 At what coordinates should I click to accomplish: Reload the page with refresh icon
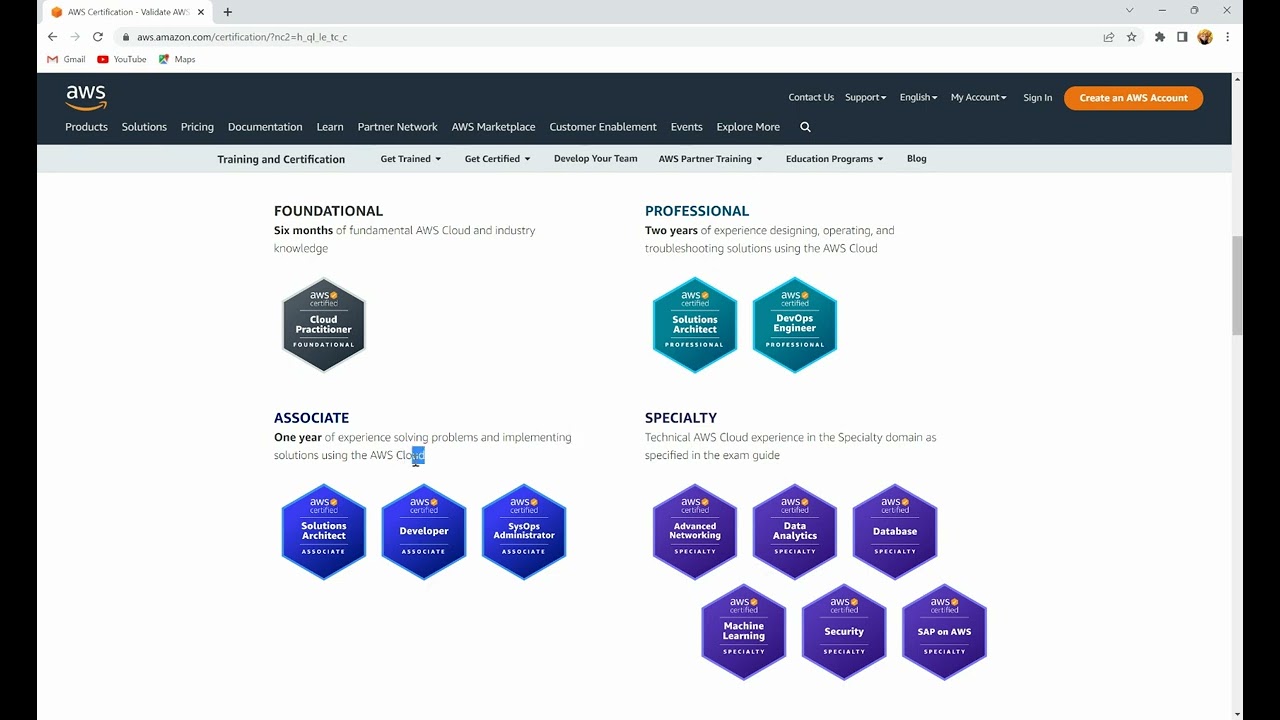pyautogui.click(x=98, y=37)
